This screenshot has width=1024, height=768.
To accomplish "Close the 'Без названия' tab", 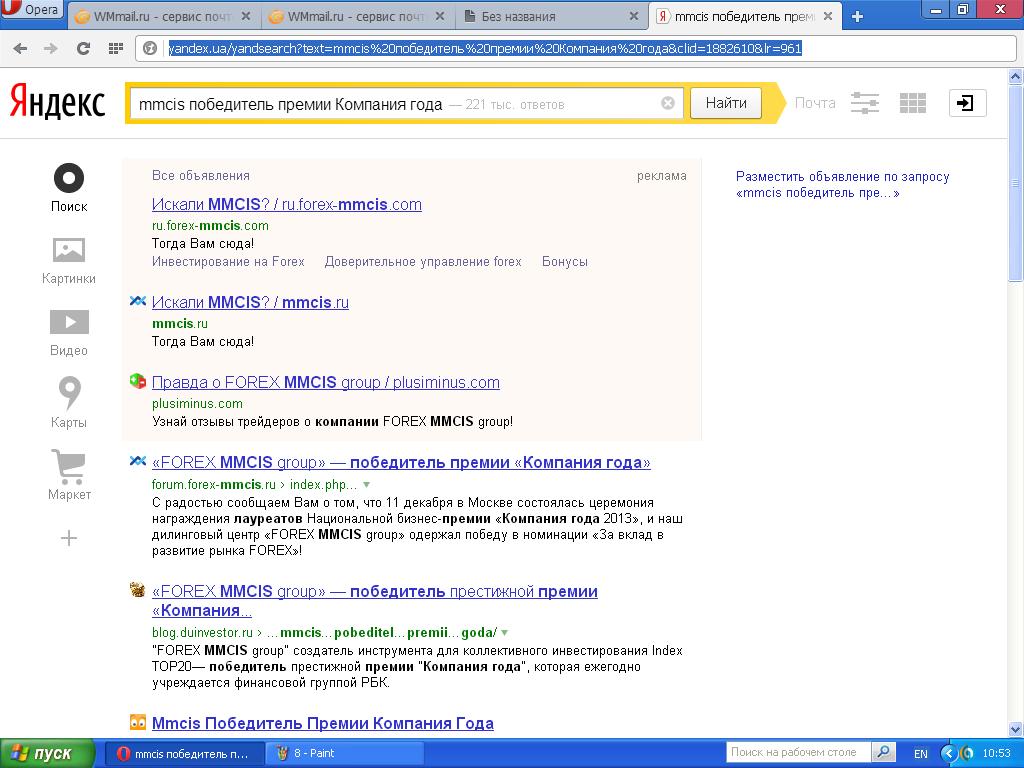I will (633, 16).
